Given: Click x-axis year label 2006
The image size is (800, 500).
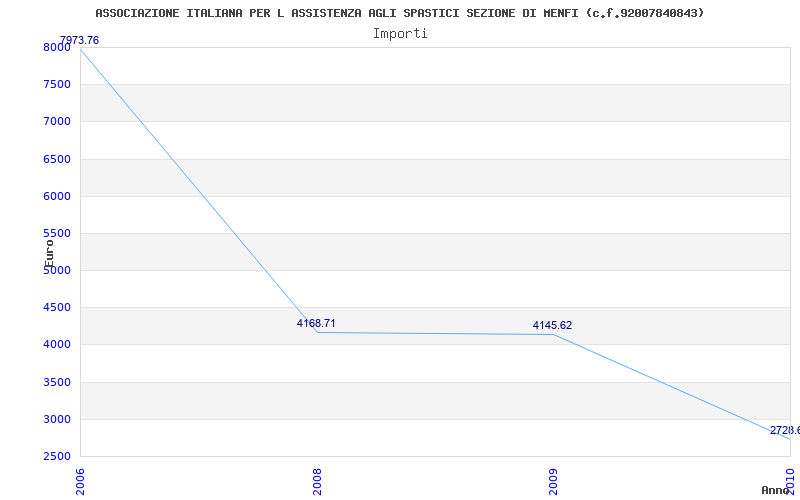Looking at the screenshot, I should pos(80,482).
